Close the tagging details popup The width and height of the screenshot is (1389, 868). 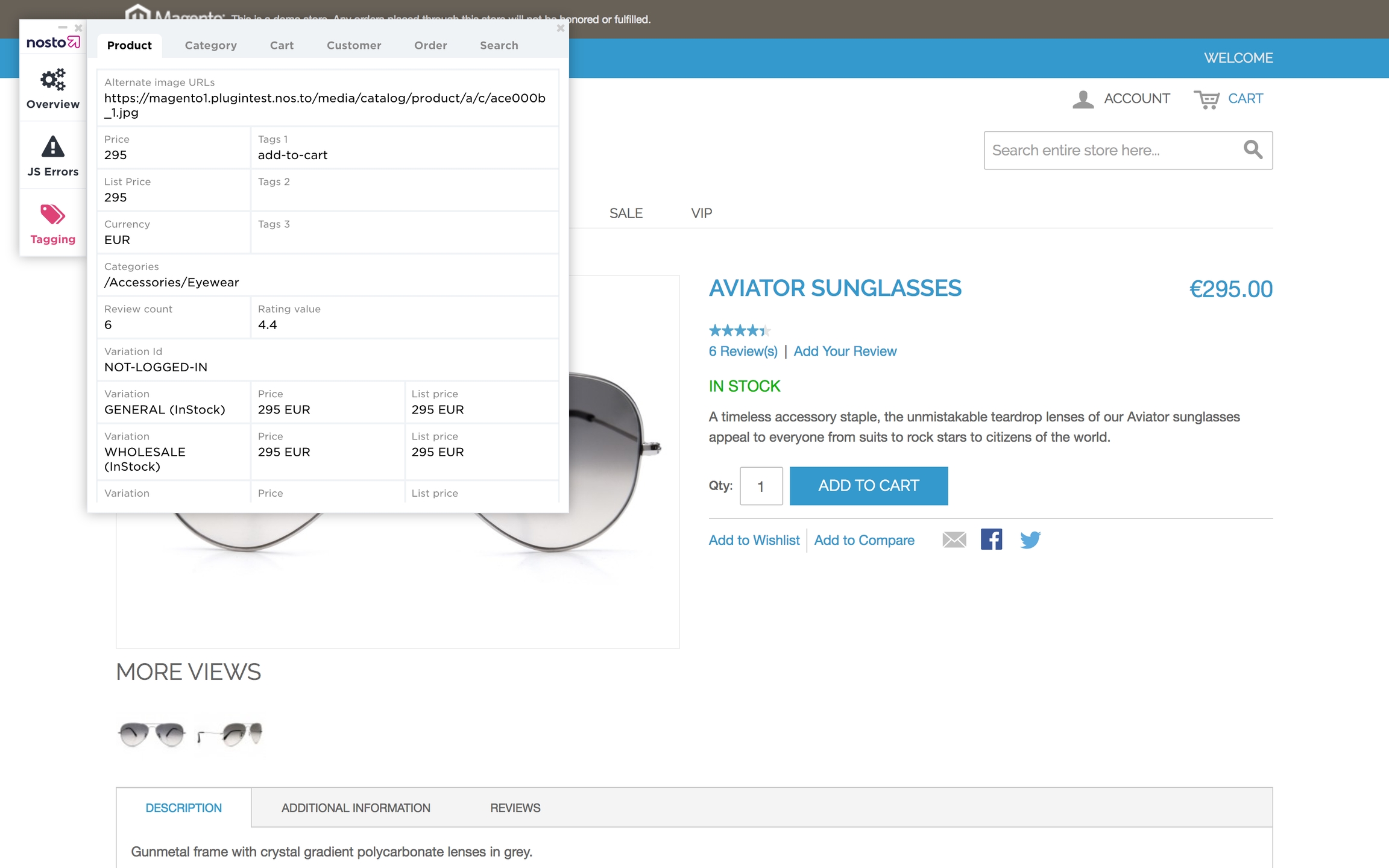(x=561, y=28)
